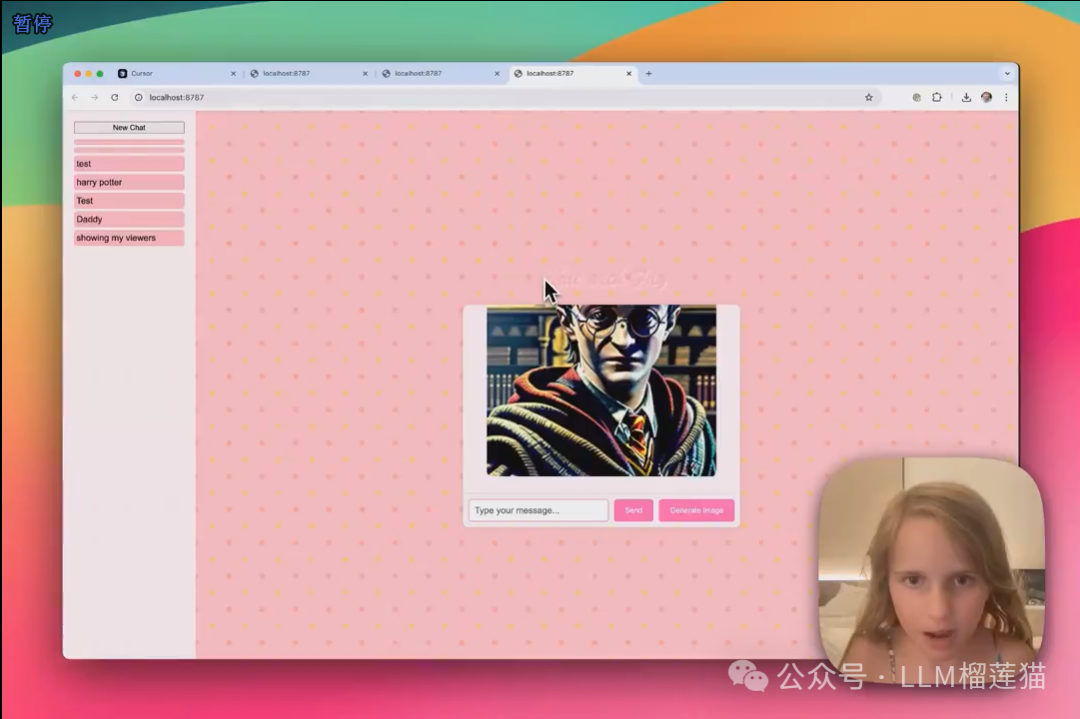Open the browser downloads icon

tap(966, 98)
